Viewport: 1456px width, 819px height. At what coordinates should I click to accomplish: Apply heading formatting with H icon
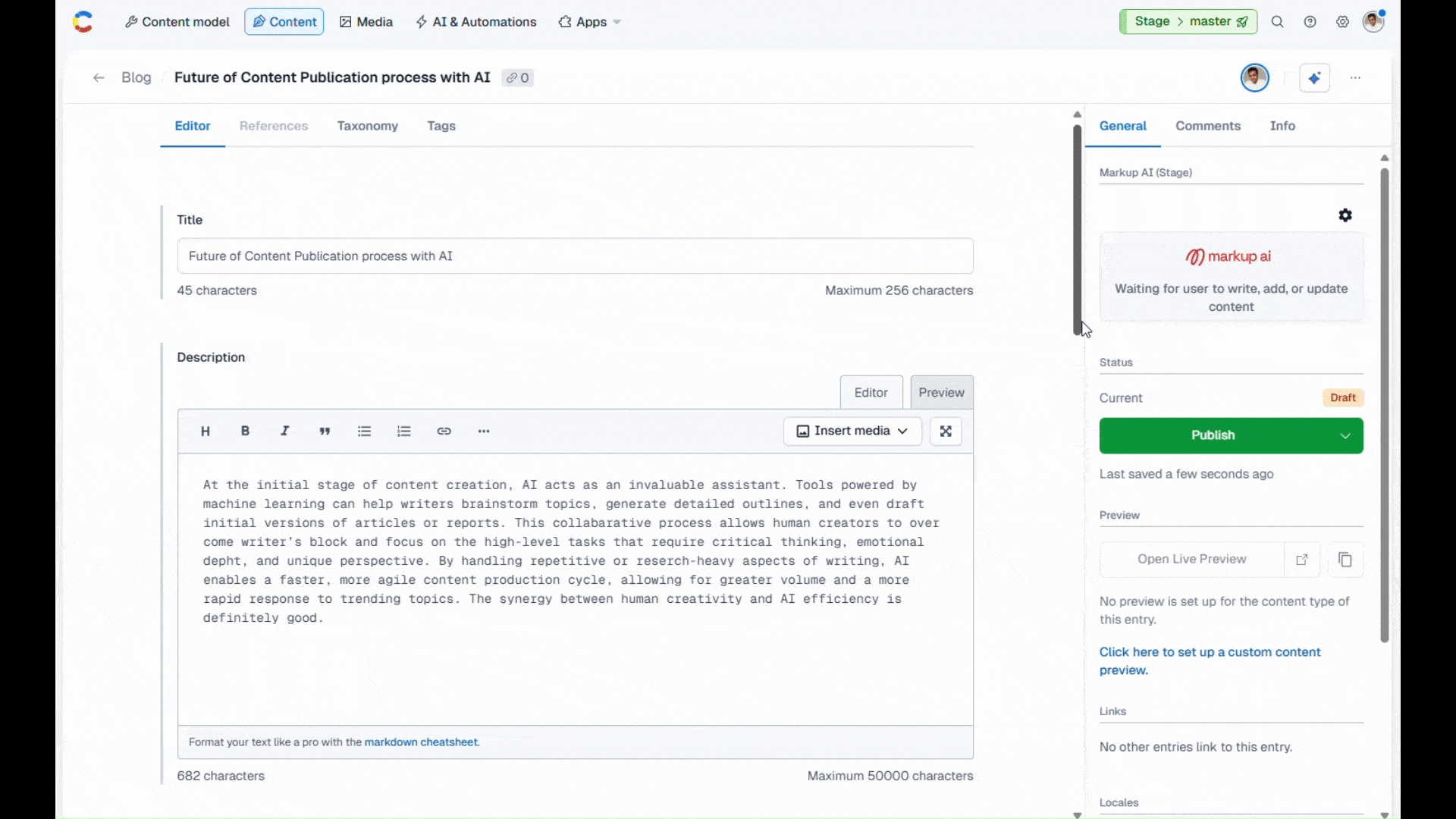click(205, 431)
